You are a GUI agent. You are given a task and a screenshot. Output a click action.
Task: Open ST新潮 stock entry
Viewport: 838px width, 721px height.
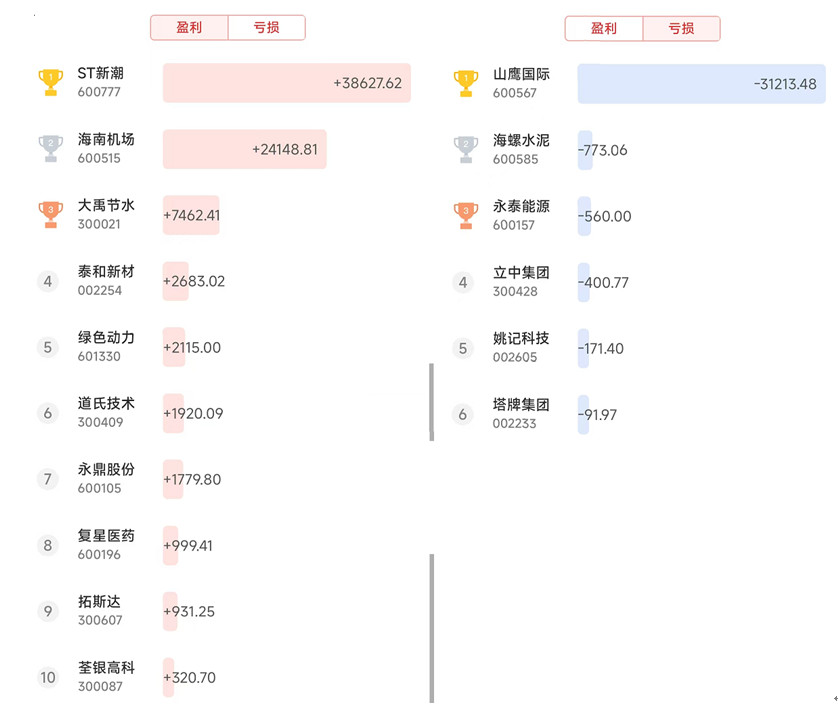[x=101, y=82]
